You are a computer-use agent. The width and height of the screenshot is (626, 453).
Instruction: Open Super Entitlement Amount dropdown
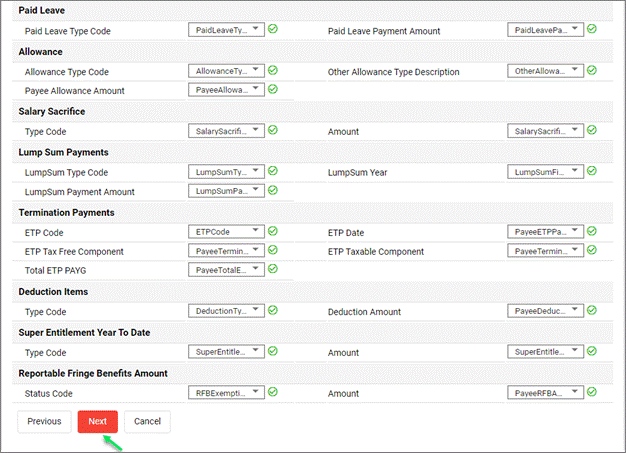click(546, 352)
